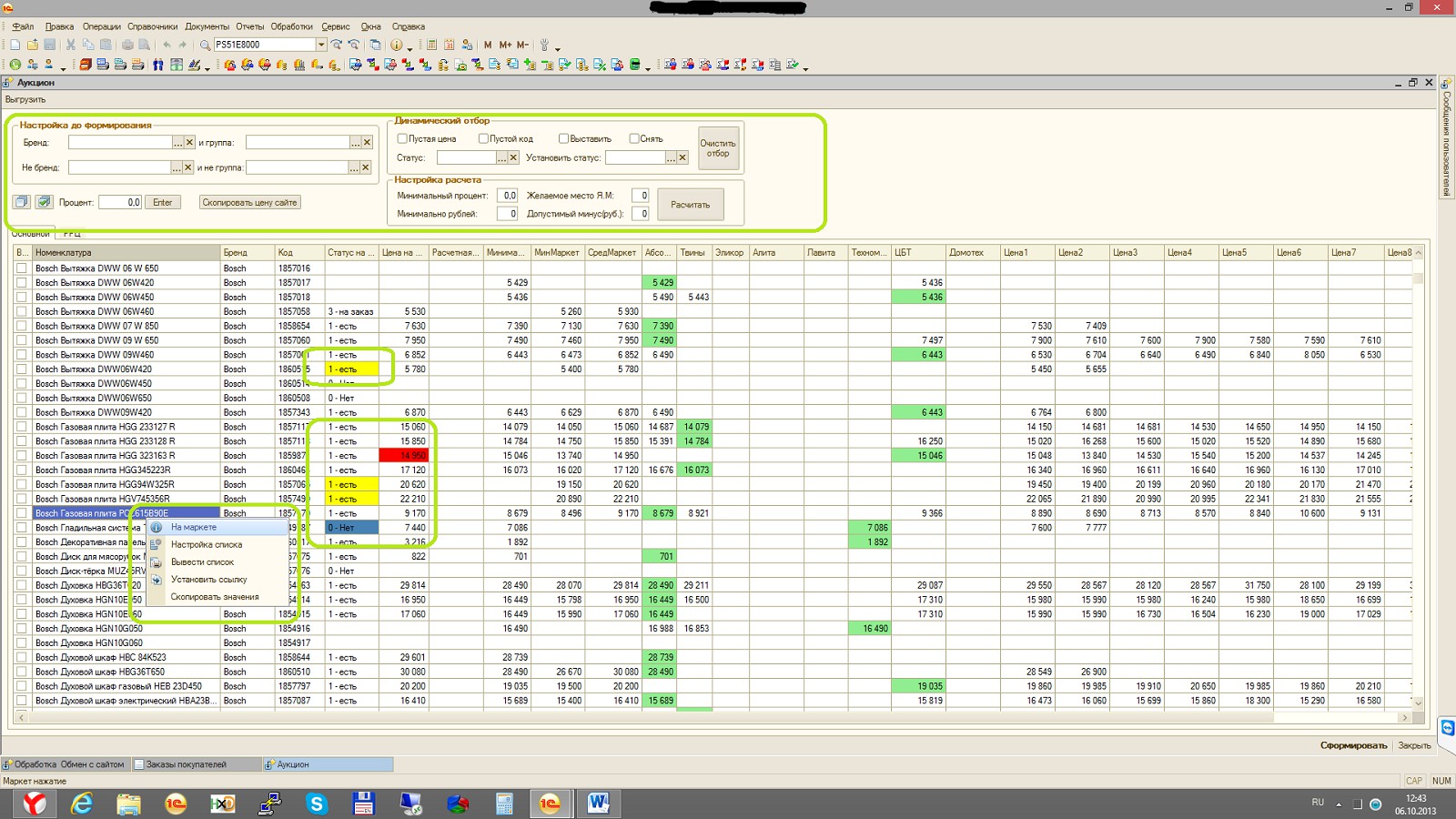The height and width of the screenshot is (819, 1456).
Task: Click the 'Расчитать' button
Action: [691, 205]
